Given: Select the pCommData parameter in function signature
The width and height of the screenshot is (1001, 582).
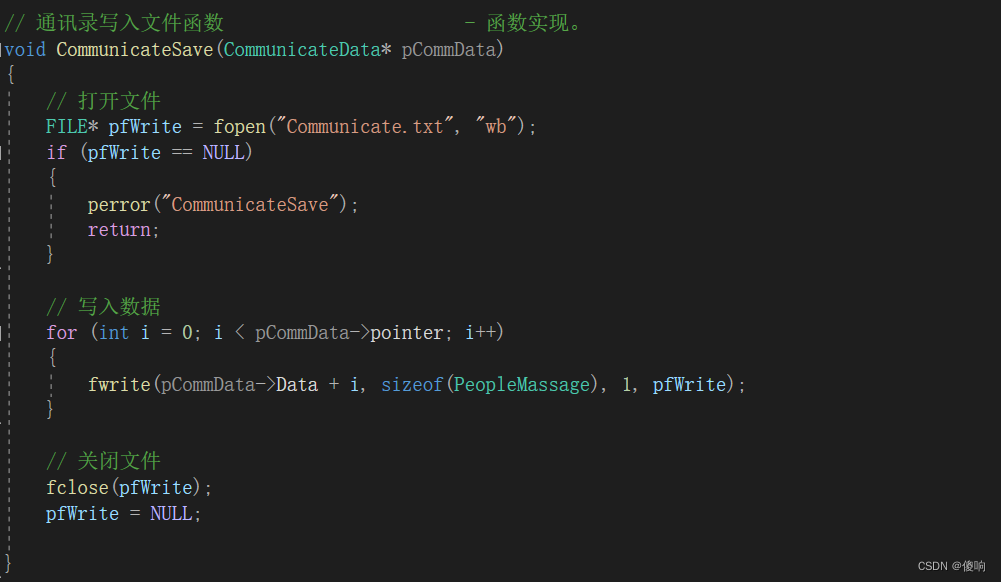Looking at the screenshot, I should (x=449, y=49).
